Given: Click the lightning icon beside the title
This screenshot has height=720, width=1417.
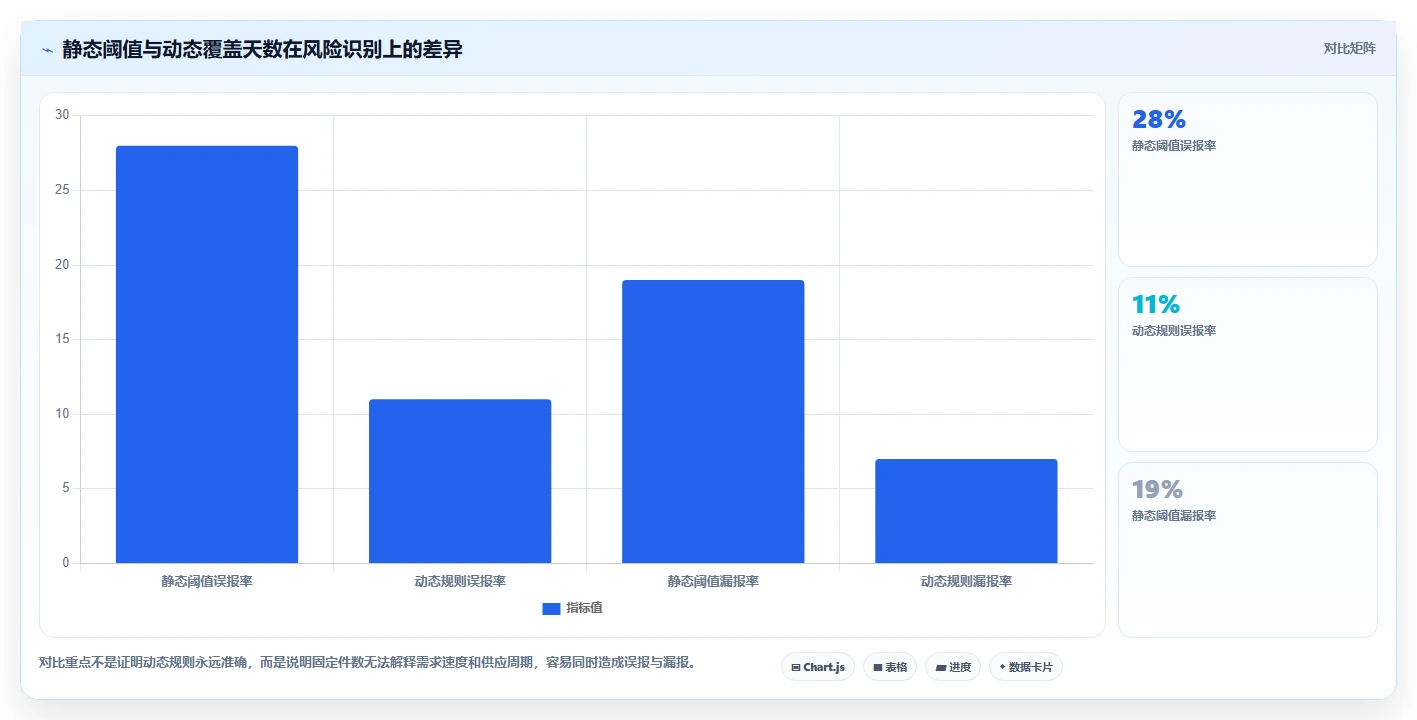Looking at the screenshot, I should point(48,50).
